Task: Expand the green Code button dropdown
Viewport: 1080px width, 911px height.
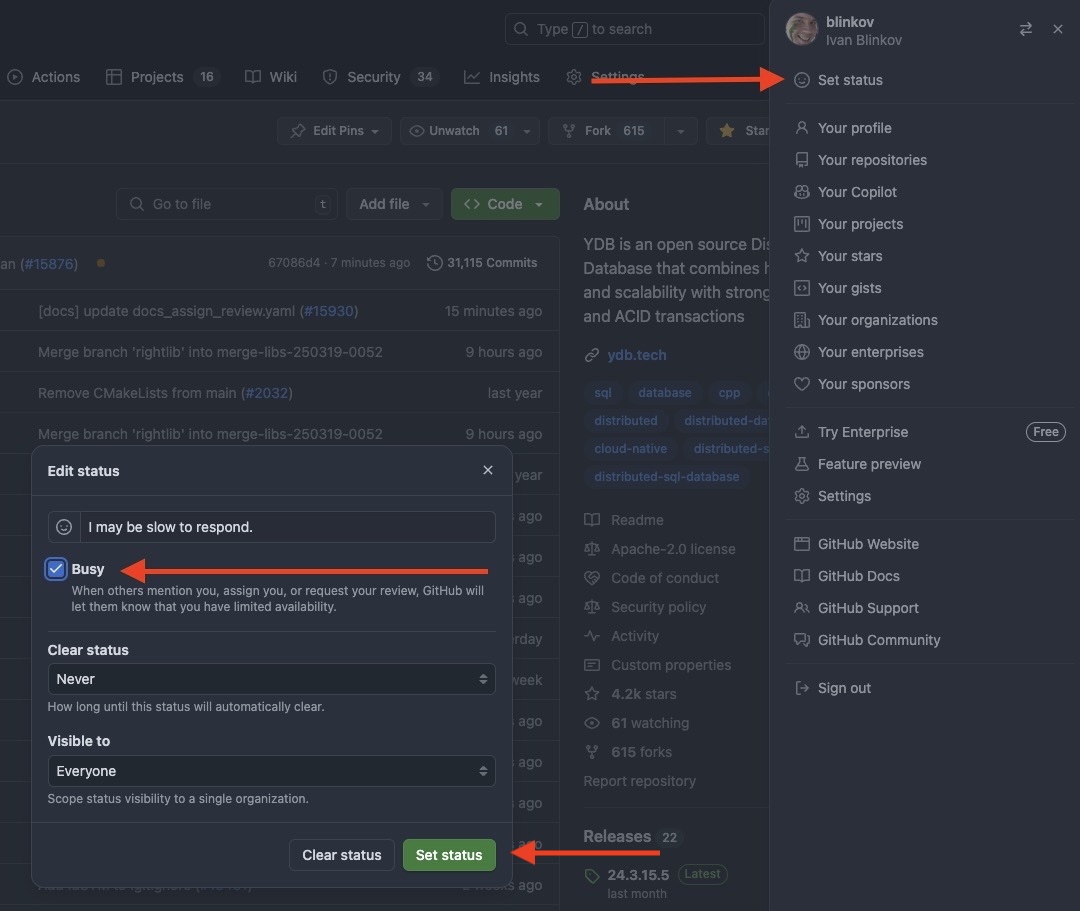Action: 504,204
